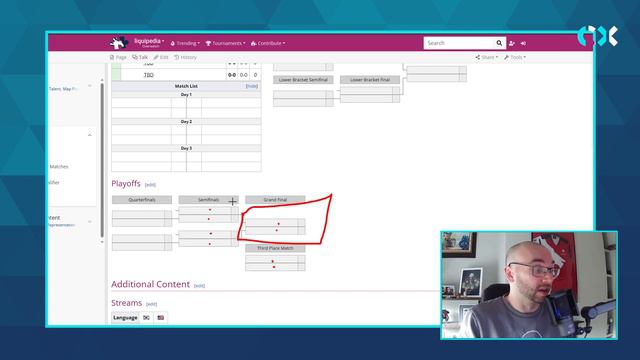Open the Edit tab
The width and height of the screenshot is (640, 360).
(161, 57)
